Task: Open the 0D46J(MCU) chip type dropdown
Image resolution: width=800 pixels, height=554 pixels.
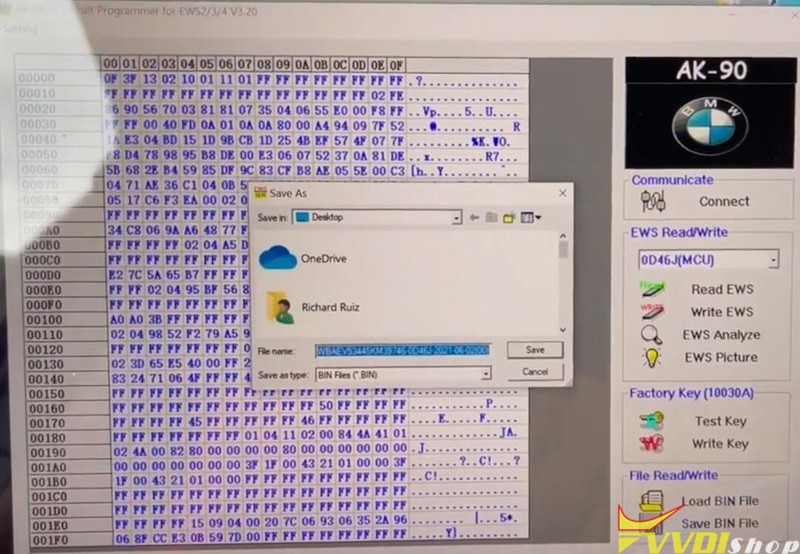Action: pyautogui.click(x=773, y=260)
